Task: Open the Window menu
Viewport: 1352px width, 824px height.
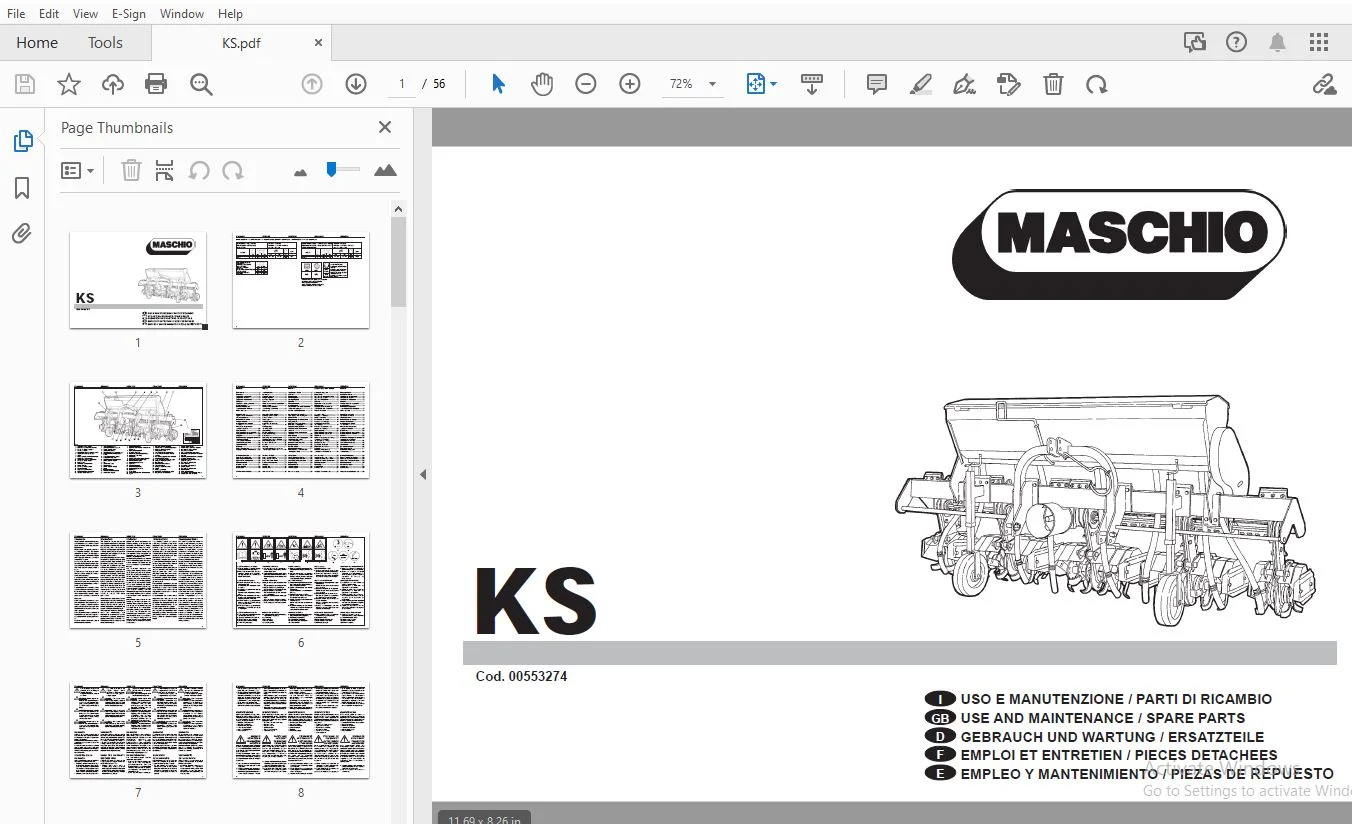Action: (x=182, y=14)
